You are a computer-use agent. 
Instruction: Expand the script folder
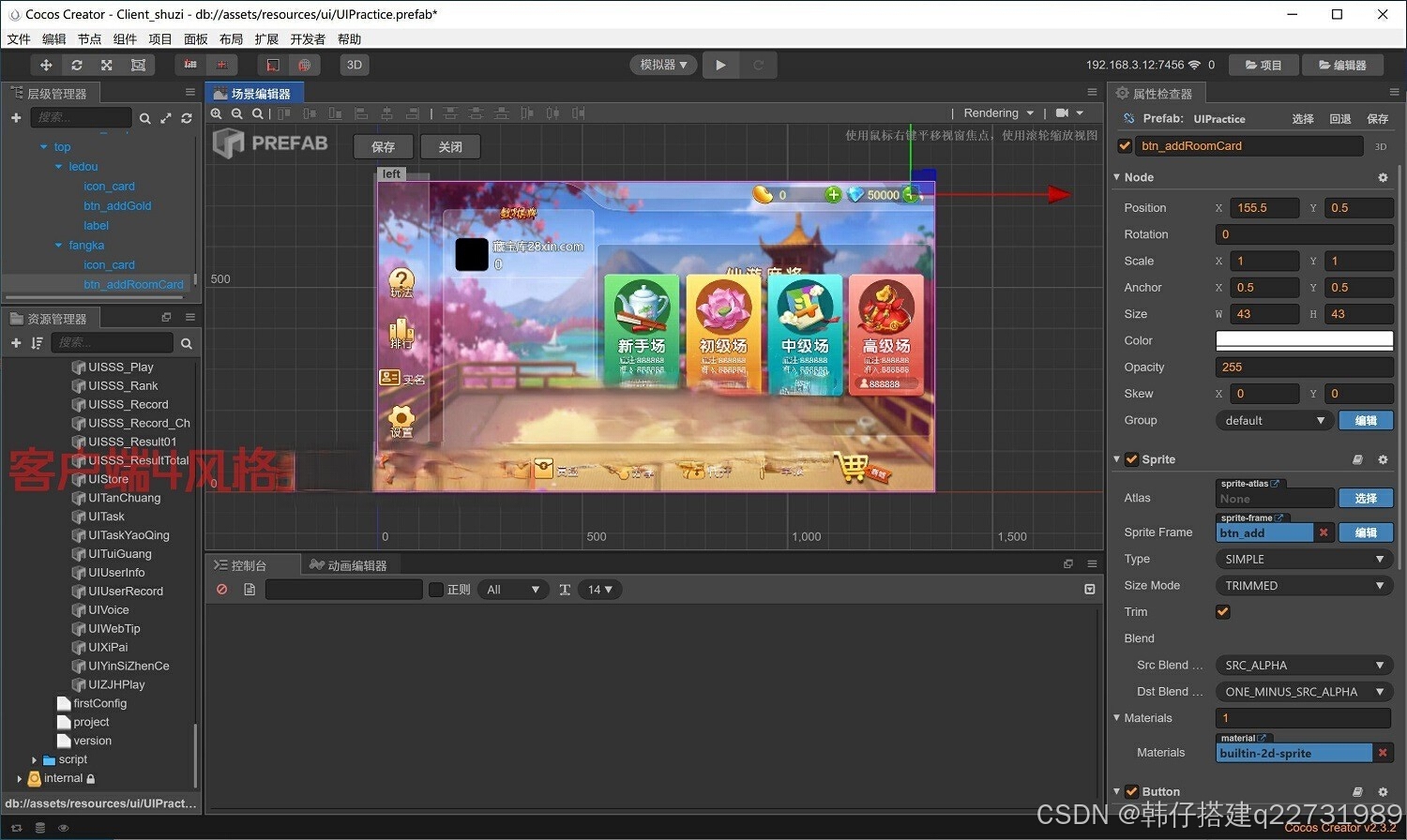35,760
